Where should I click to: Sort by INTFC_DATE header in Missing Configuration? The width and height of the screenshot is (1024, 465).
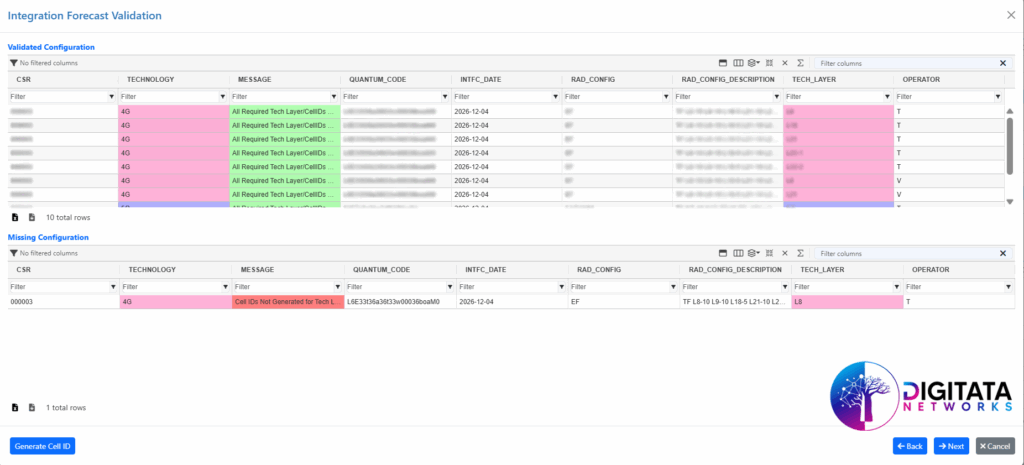click(485, 270)
